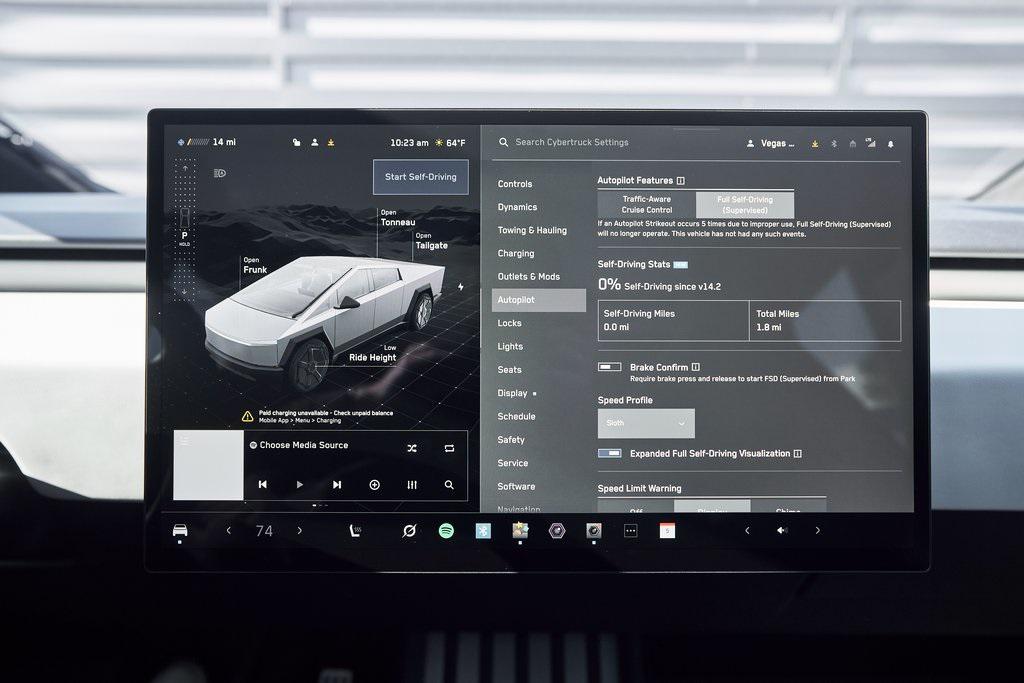Open the seat heater control icon
Image resolution: width=1024 pixels, height=683 pixels.
354,531
